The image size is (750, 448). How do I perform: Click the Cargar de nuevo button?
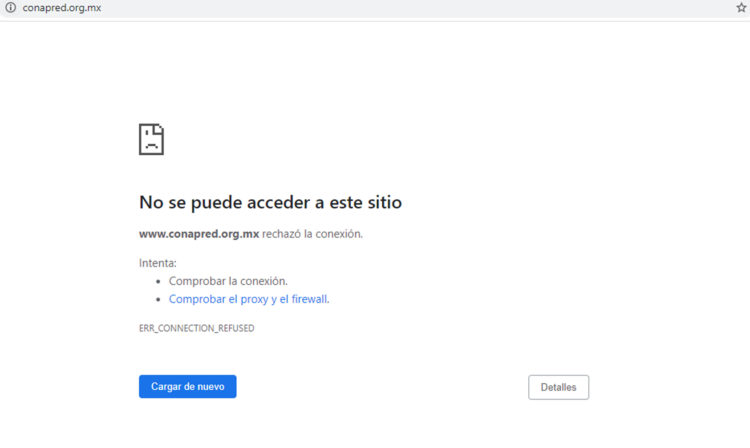pos(188,386)
